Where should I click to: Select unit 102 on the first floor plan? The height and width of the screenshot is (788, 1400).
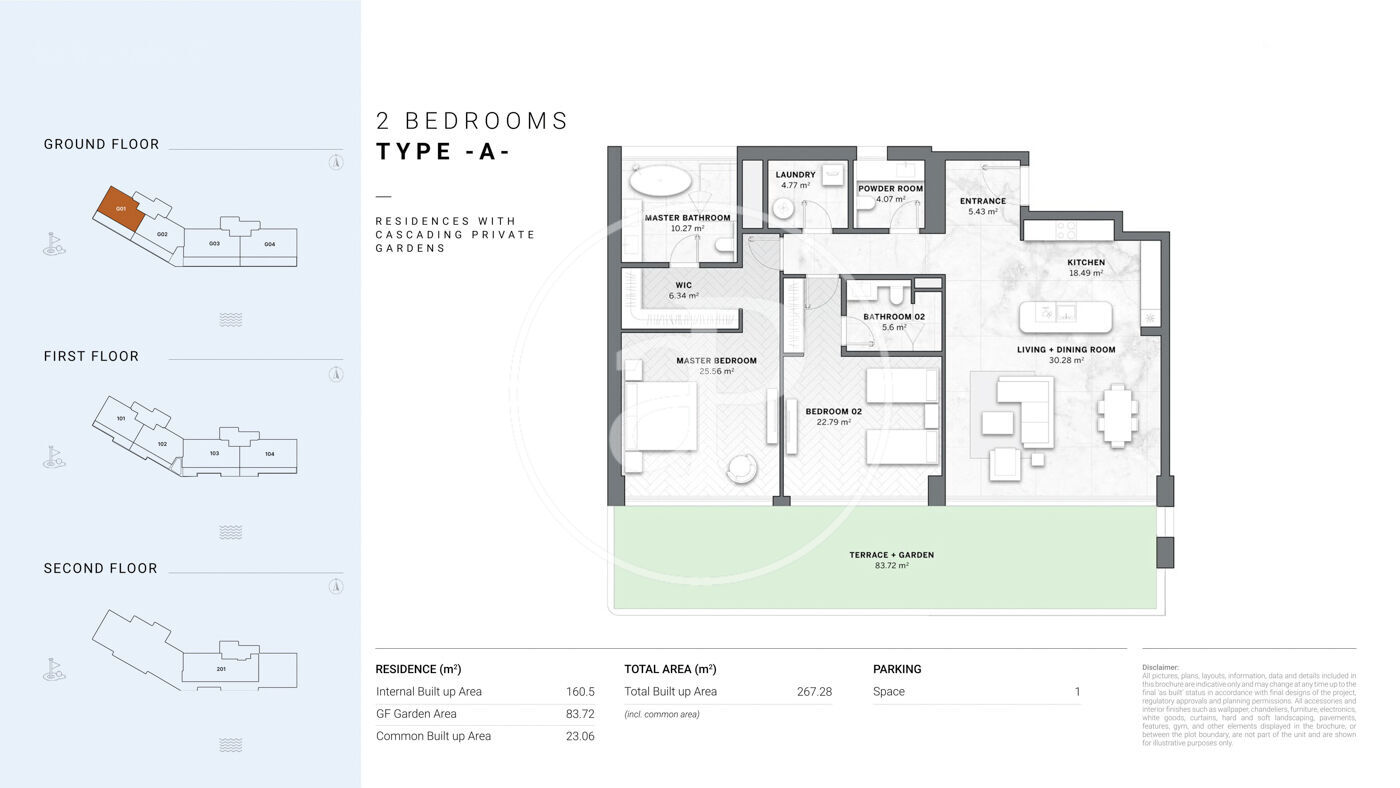[x=161, y=444]
